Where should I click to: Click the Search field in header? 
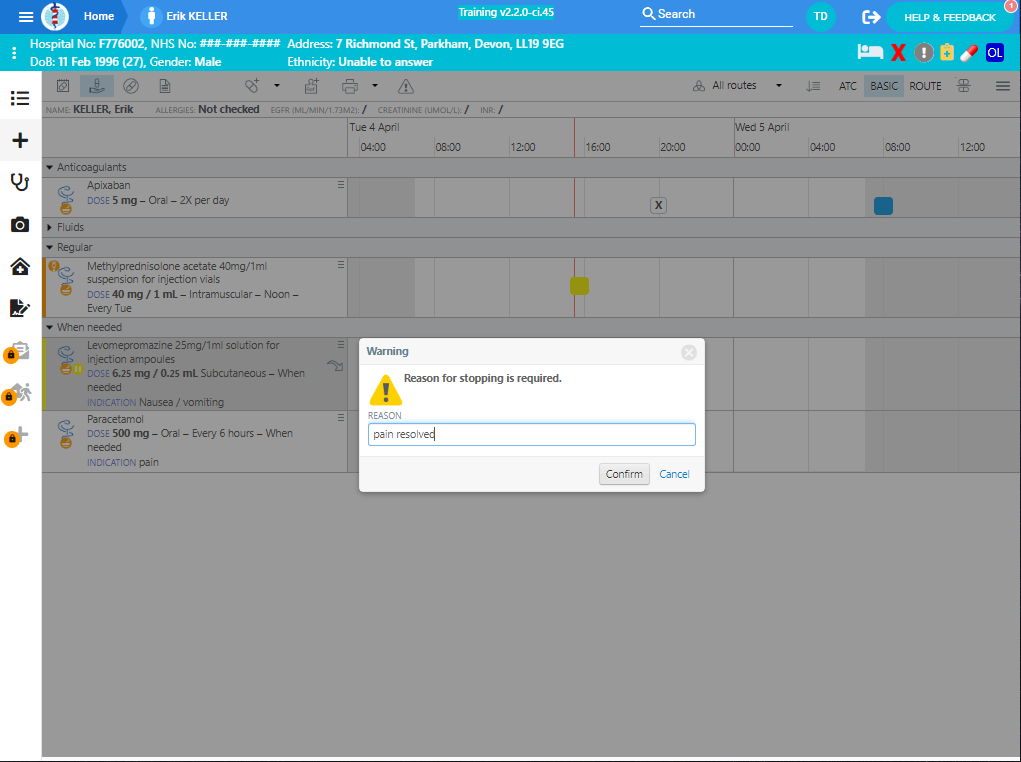[716, 14]
